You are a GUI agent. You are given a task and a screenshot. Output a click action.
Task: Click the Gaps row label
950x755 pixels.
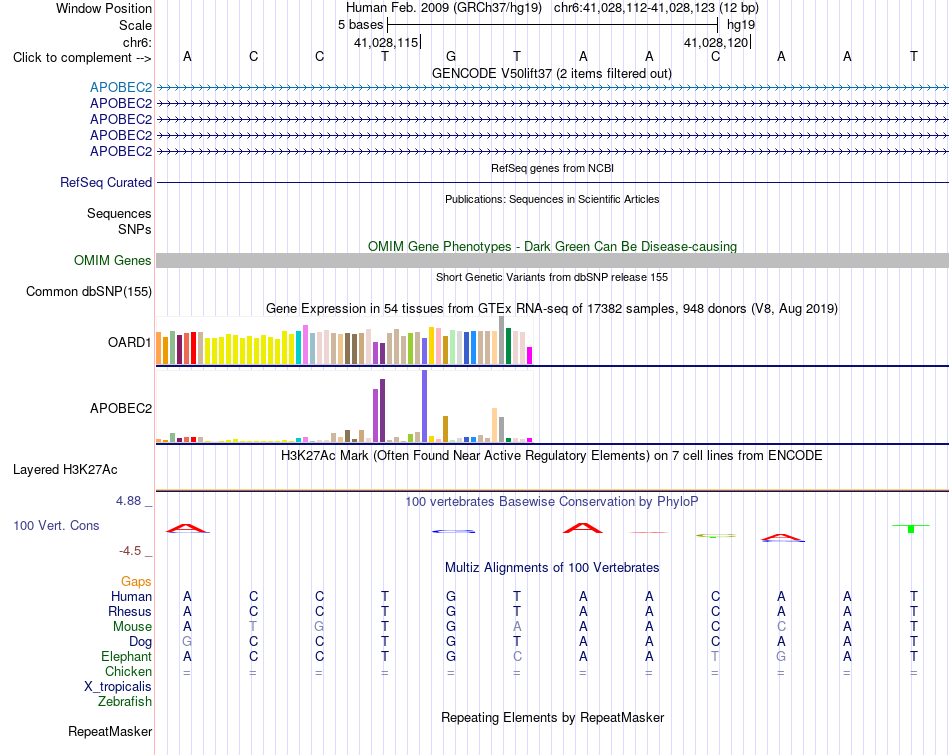click(x=136, y=581)
